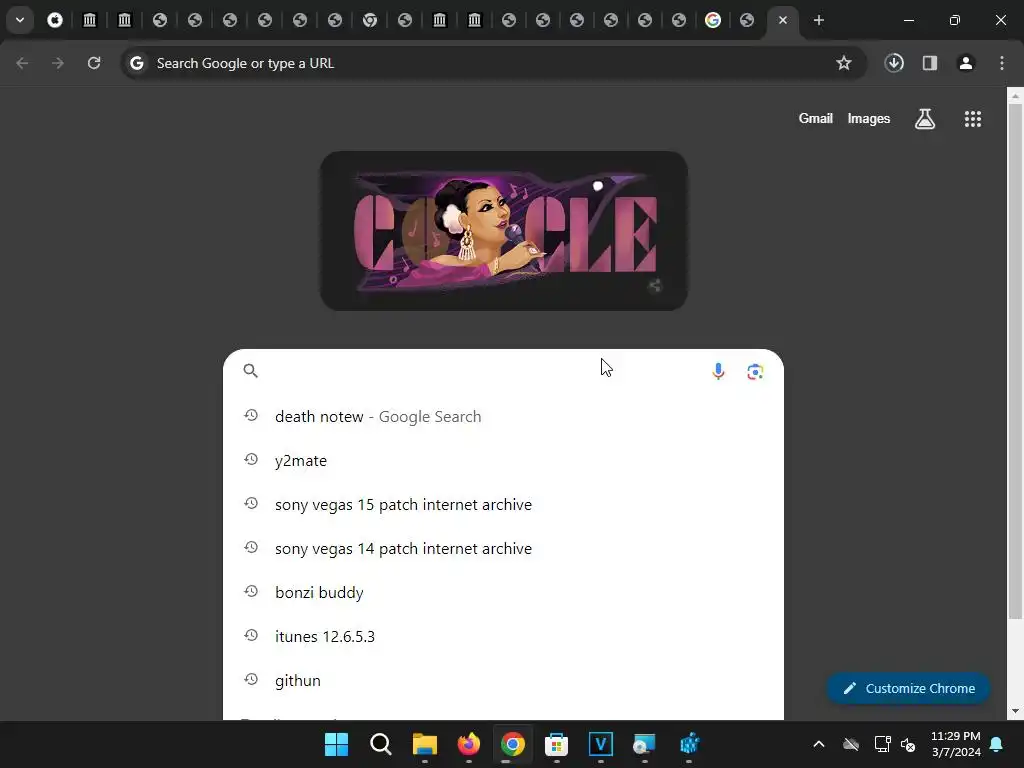
Task: Start voice search with microphone icon
Action: pos(718,371)
